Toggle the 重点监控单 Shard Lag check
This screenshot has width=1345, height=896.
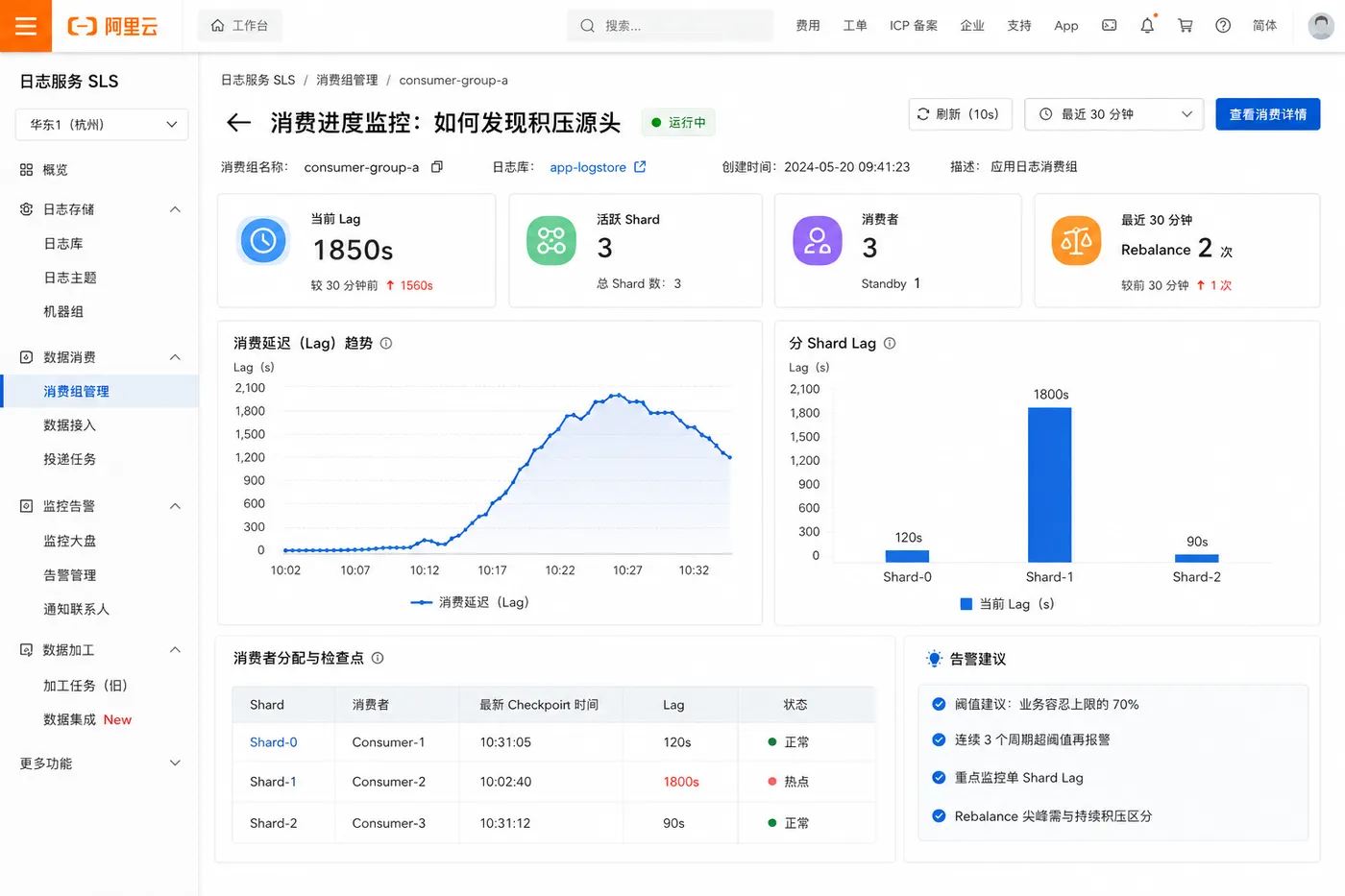point(939,778)
